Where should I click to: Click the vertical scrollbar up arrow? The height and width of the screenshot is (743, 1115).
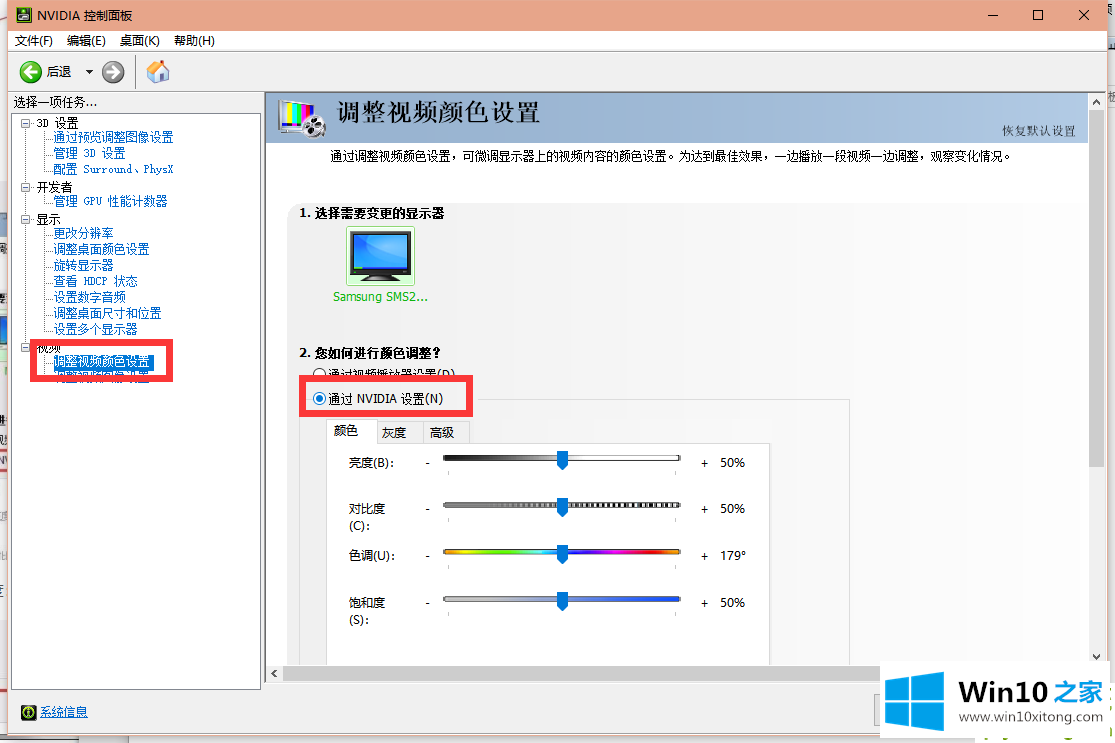[x=1097, y=102]
